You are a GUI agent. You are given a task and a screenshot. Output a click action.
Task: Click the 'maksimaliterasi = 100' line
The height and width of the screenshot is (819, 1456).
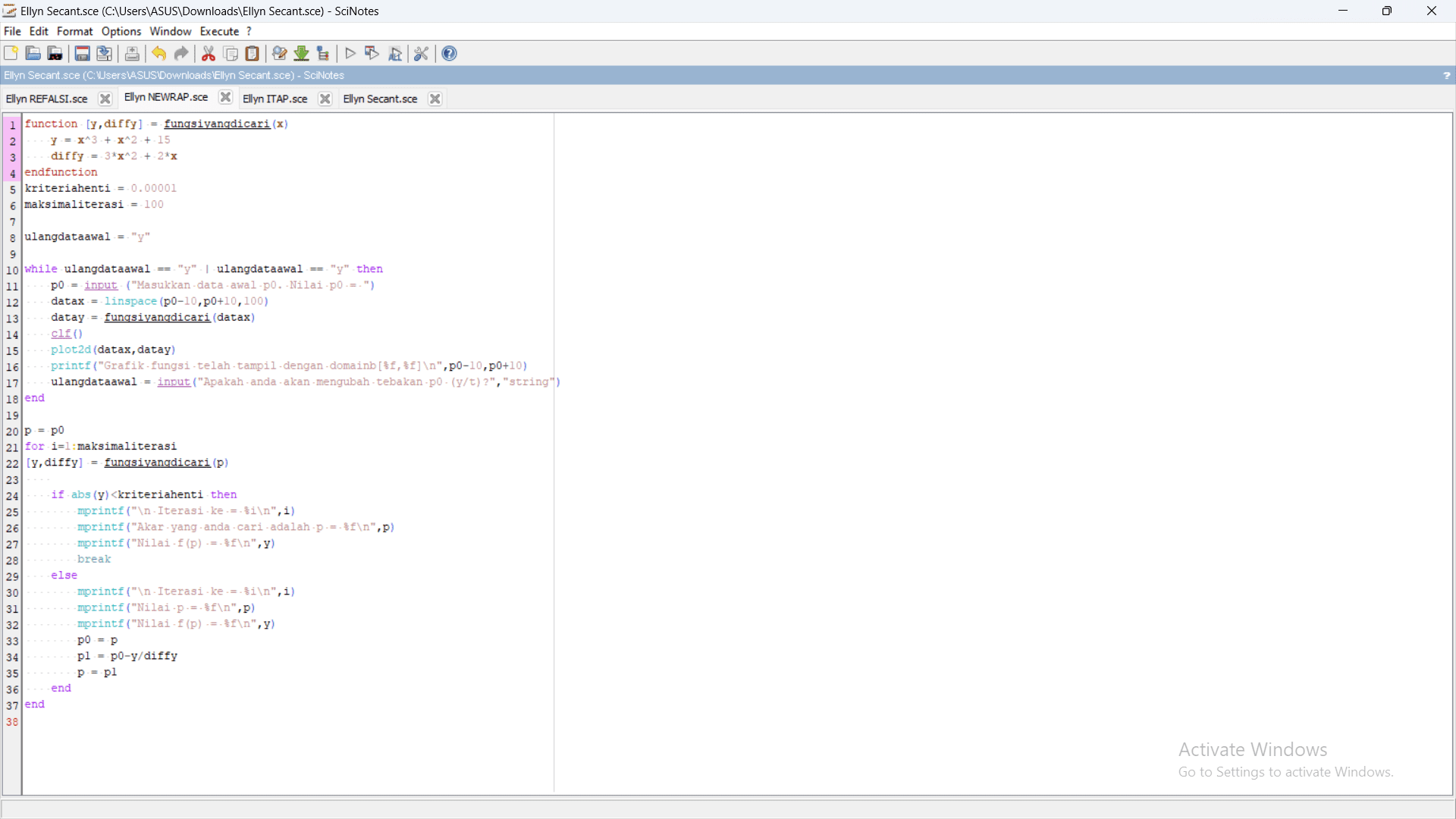94,205
